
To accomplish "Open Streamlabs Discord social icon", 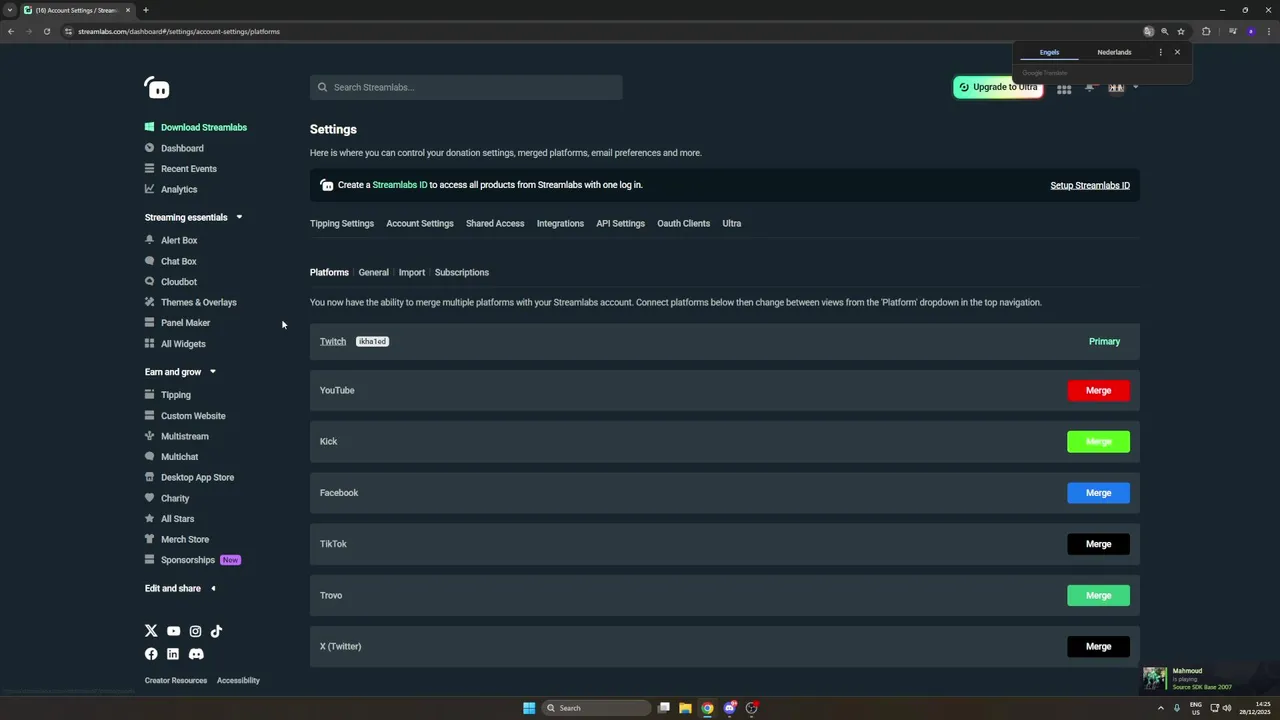I will tap(196, 654).
